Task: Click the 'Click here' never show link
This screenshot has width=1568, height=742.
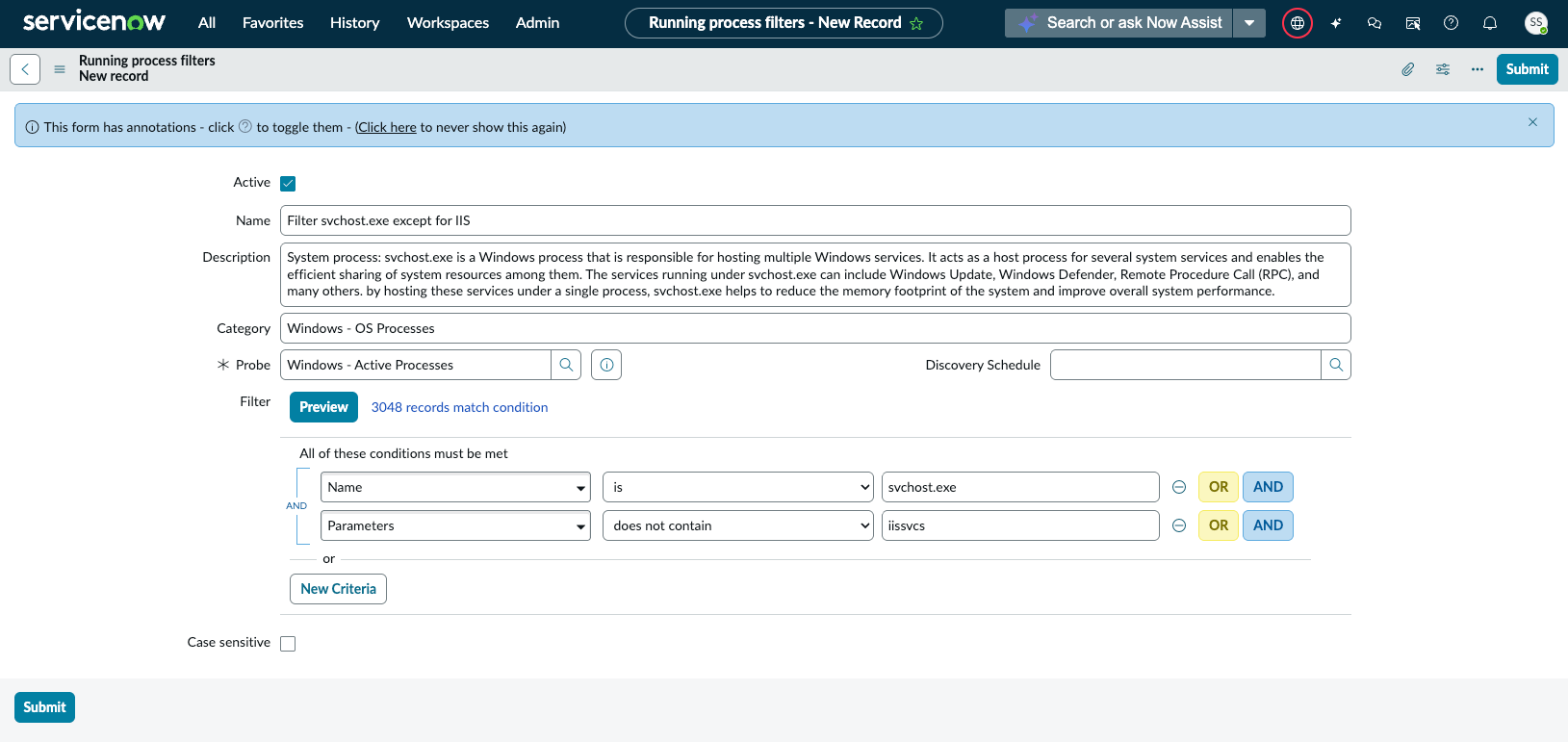Action: point(387,127)
